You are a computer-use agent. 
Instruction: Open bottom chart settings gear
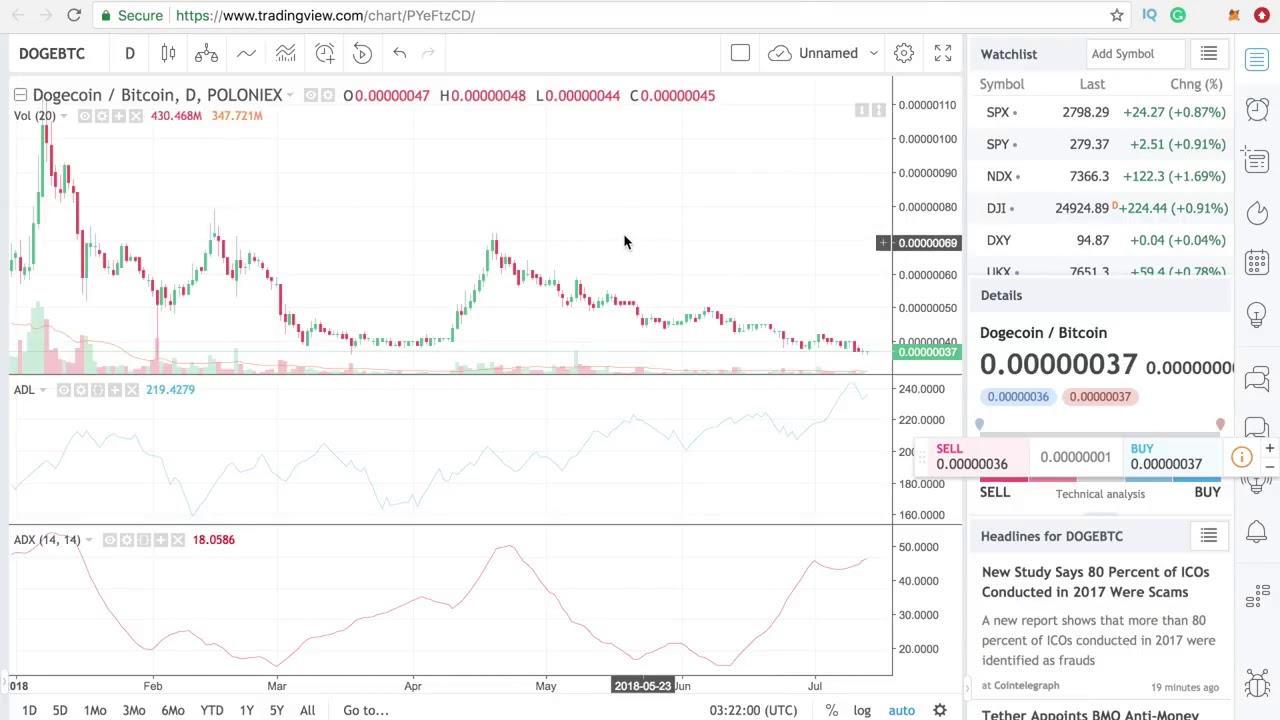coord(940,710)
